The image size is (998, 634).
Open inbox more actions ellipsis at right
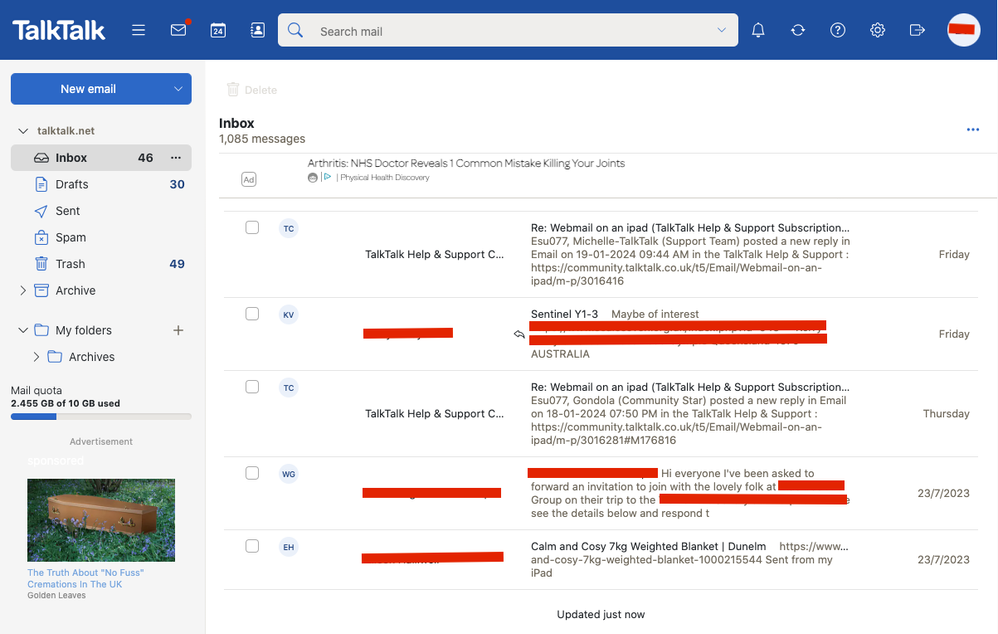click(973, 129)
